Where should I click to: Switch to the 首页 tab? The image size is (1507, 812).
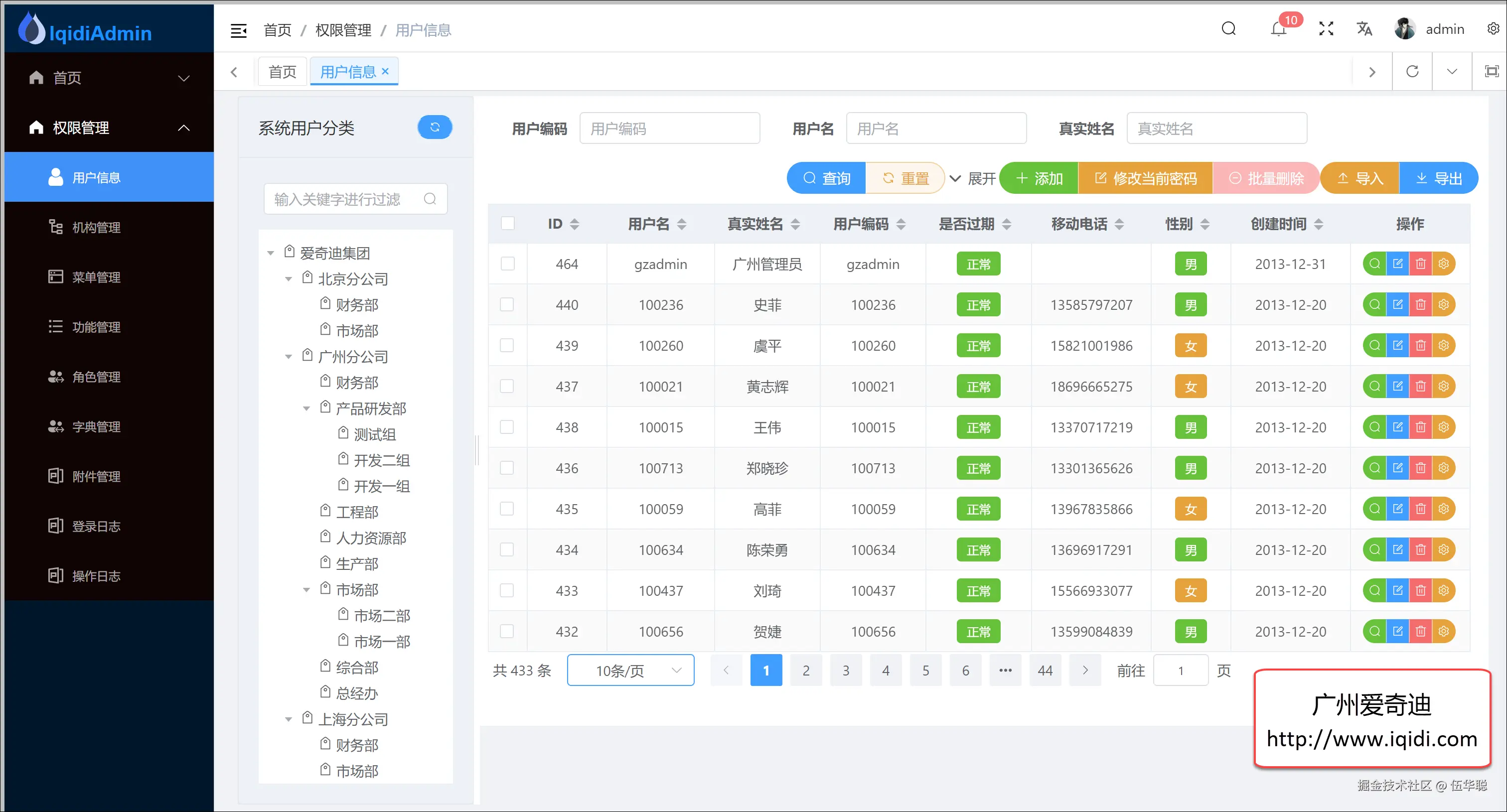pyautogui.click(x=283, y=71)
